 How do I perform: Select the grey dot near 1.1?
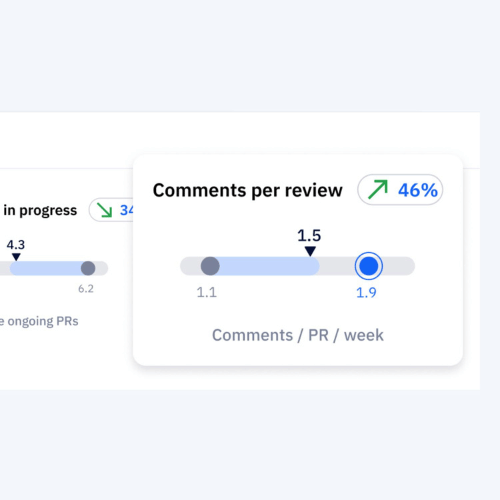point(210,266)
